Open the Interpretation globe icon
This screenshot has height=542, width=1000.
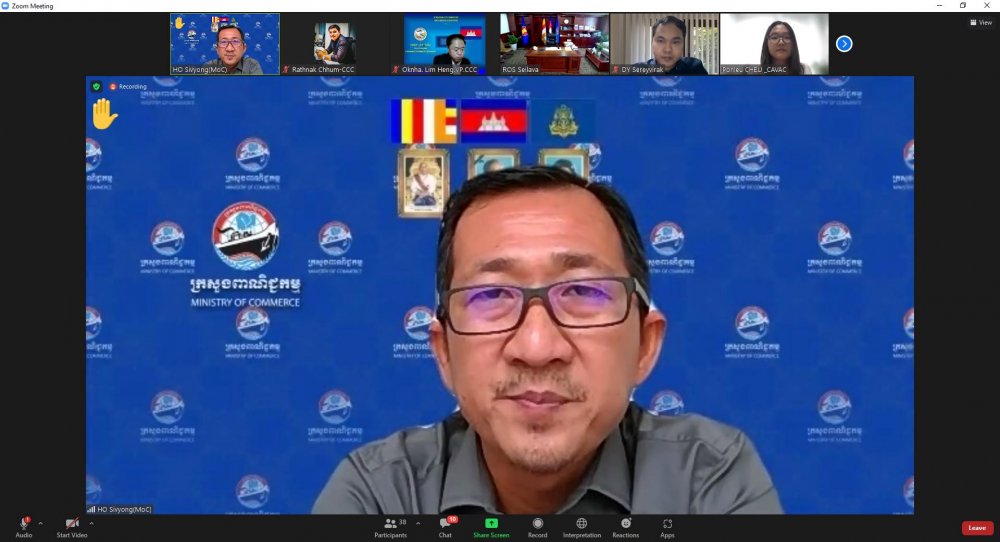(581, 526)
